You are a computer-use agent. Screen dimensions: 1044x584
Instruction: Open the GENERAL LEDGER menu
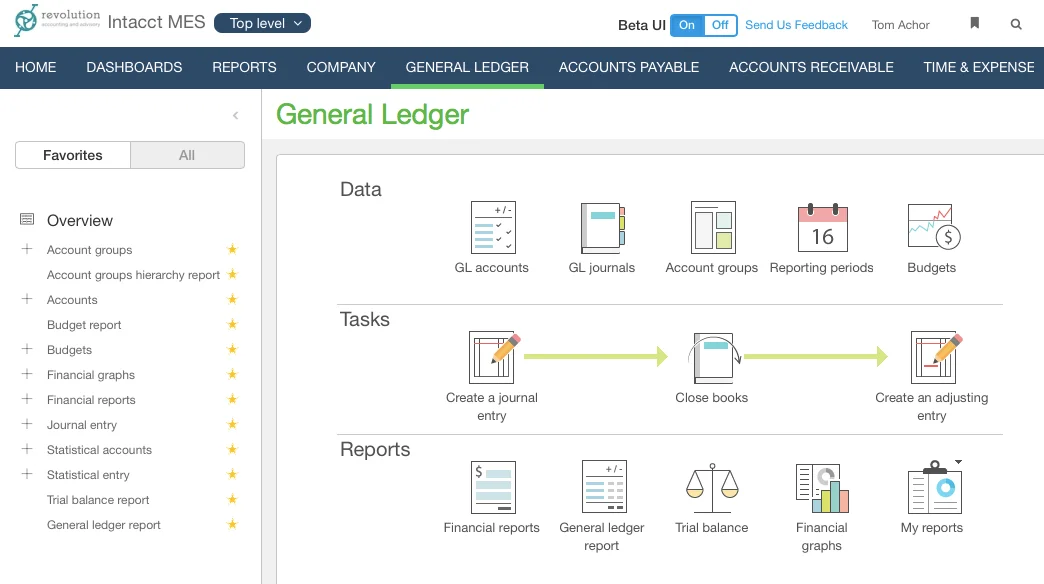[467, 67]
